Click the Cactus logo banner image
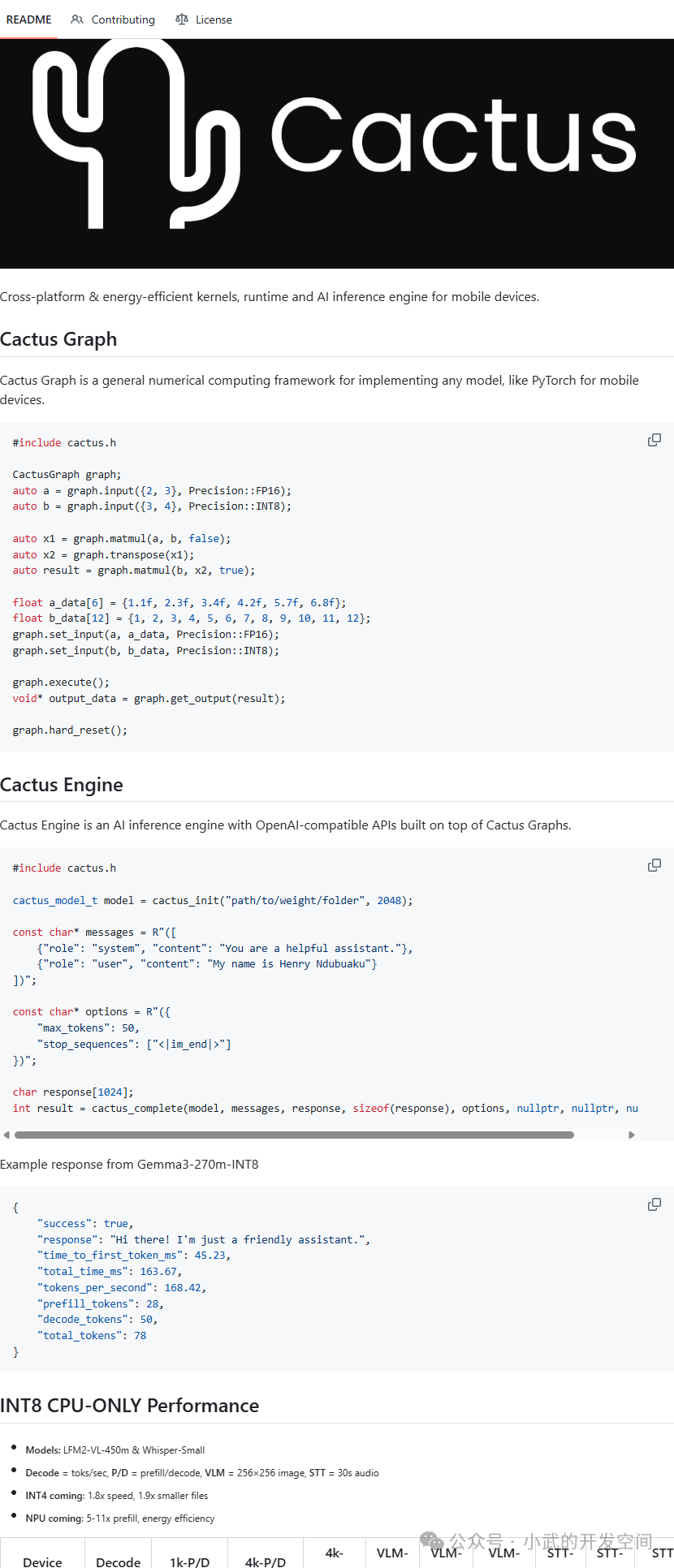Screen dimensions: 674x1568 point(337,153)
